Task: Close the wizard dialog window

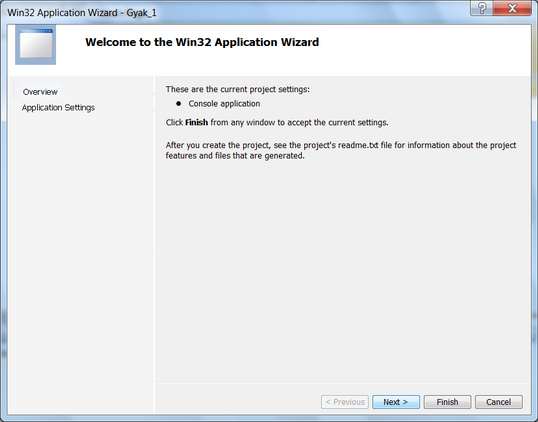Action: (x=512, y=8)
